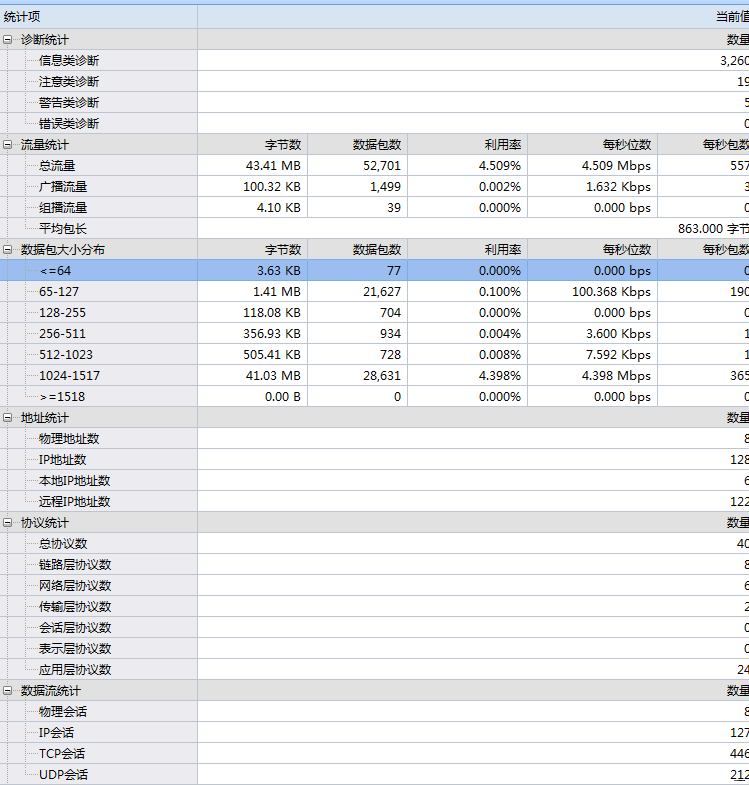Click the 0.00 B cell

[x=253, y=397]
